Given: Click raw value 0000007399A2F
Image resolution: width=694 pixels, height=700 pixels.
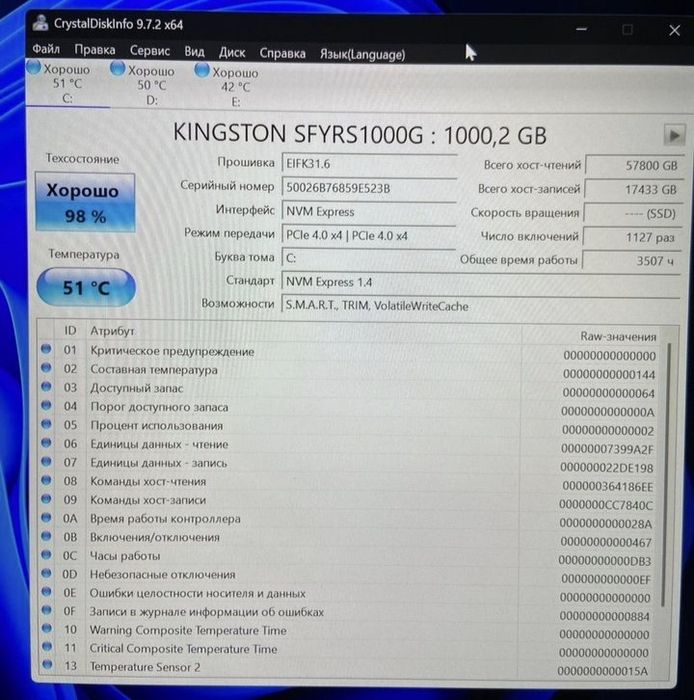Looking at the screenshot, I should click(607, 449).
